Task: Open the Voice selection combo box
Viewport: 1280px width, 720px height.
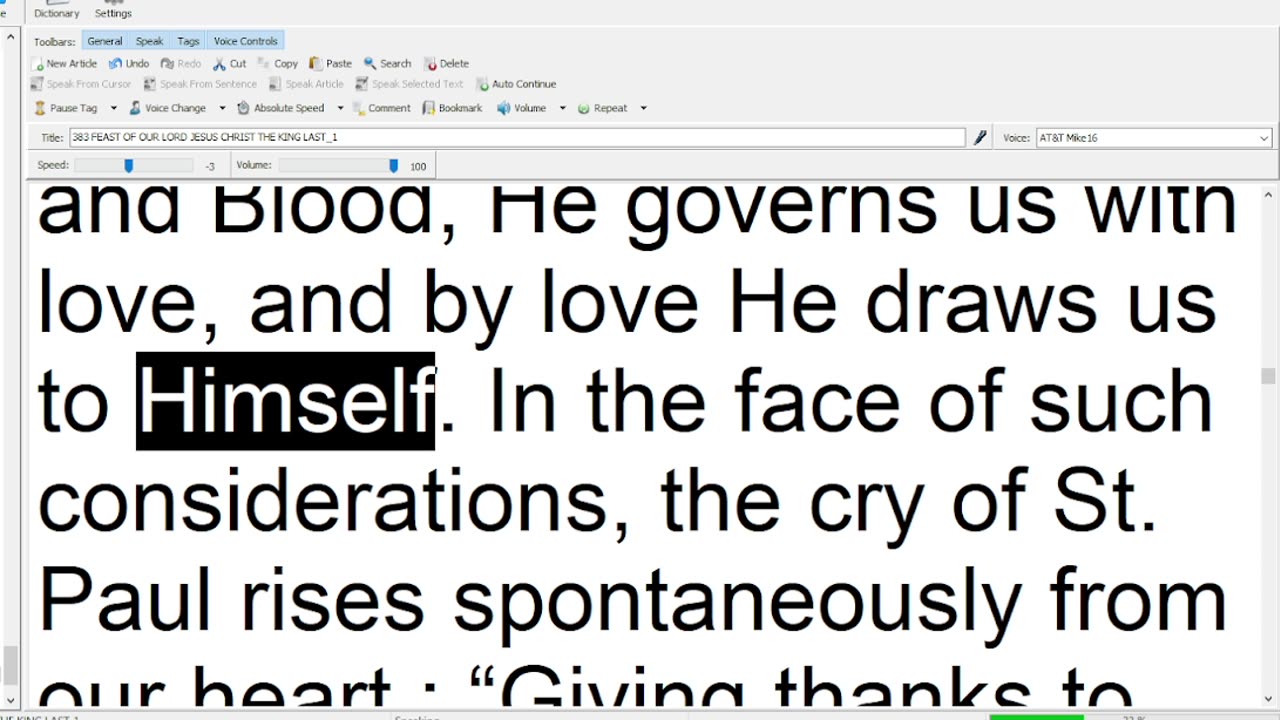Action: coord(1154,138)
